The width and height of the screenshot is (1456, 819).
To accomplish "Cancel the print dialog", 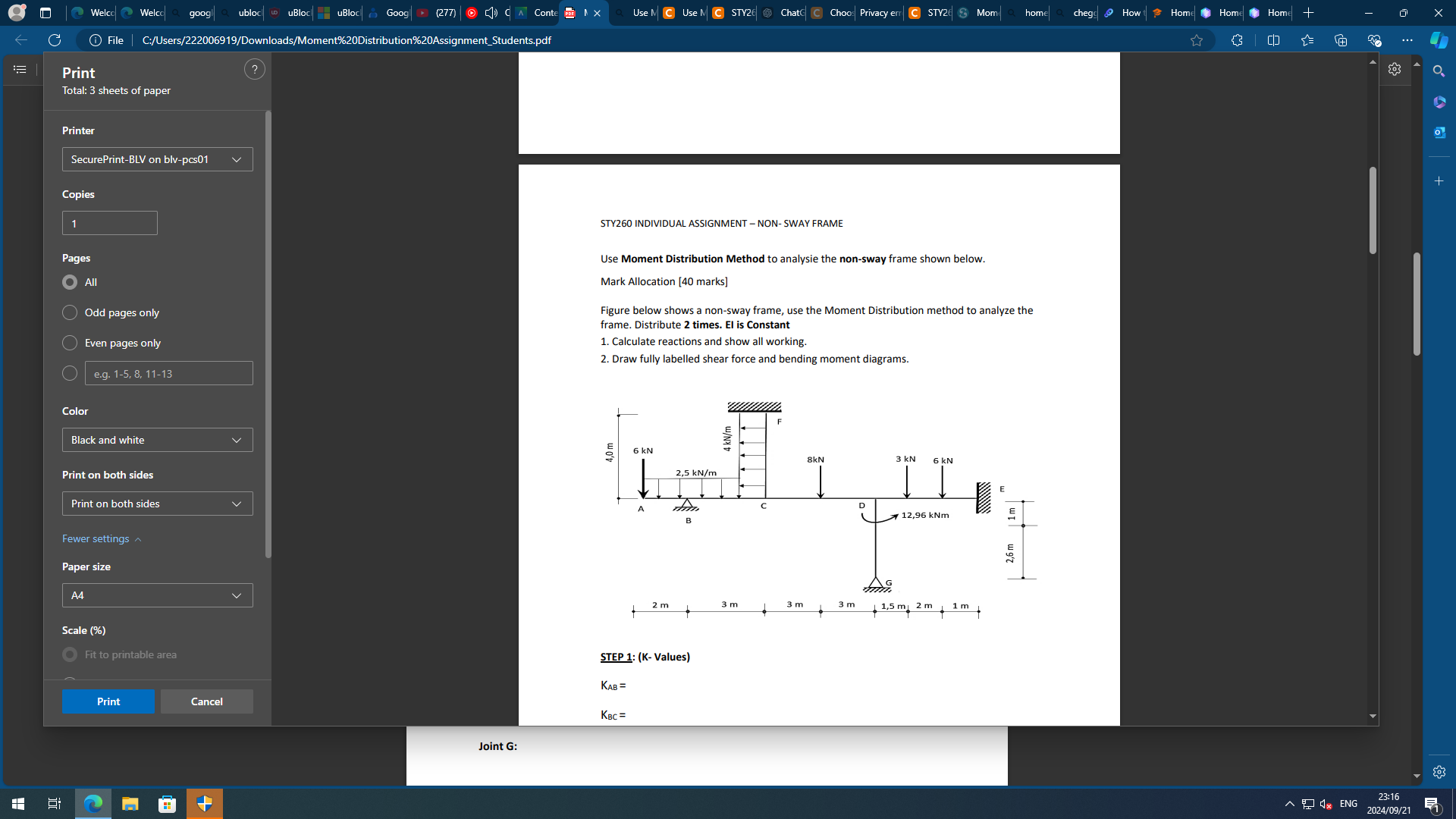I will click(207, 701).
